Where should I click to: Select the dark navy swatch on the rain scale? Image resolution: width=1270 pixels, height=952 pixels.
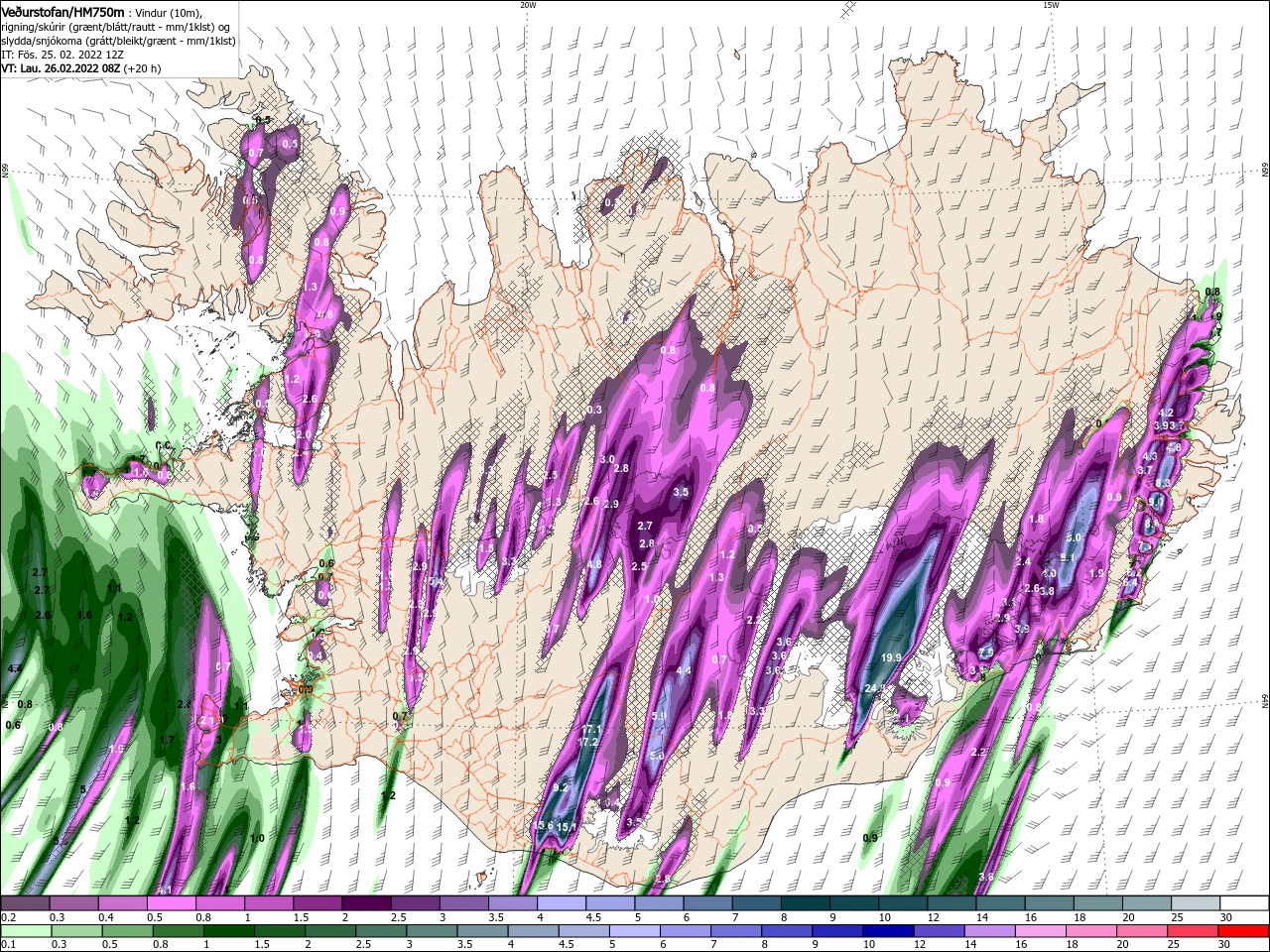(887, 930)
